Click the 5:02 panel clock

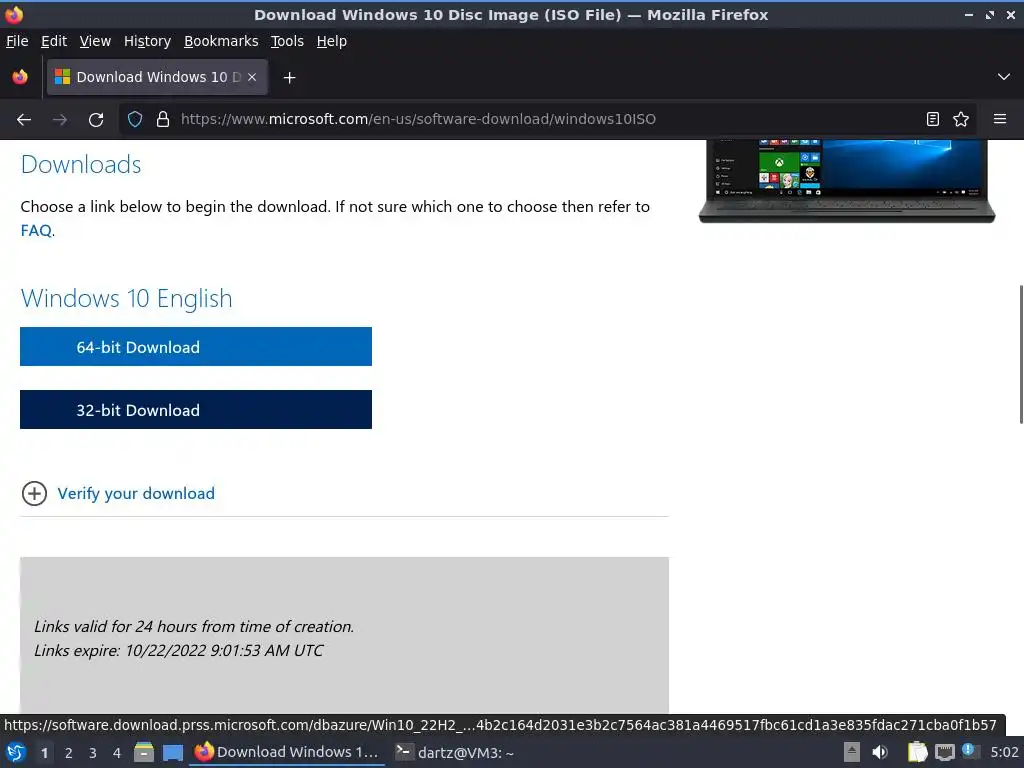point(1004,752)
